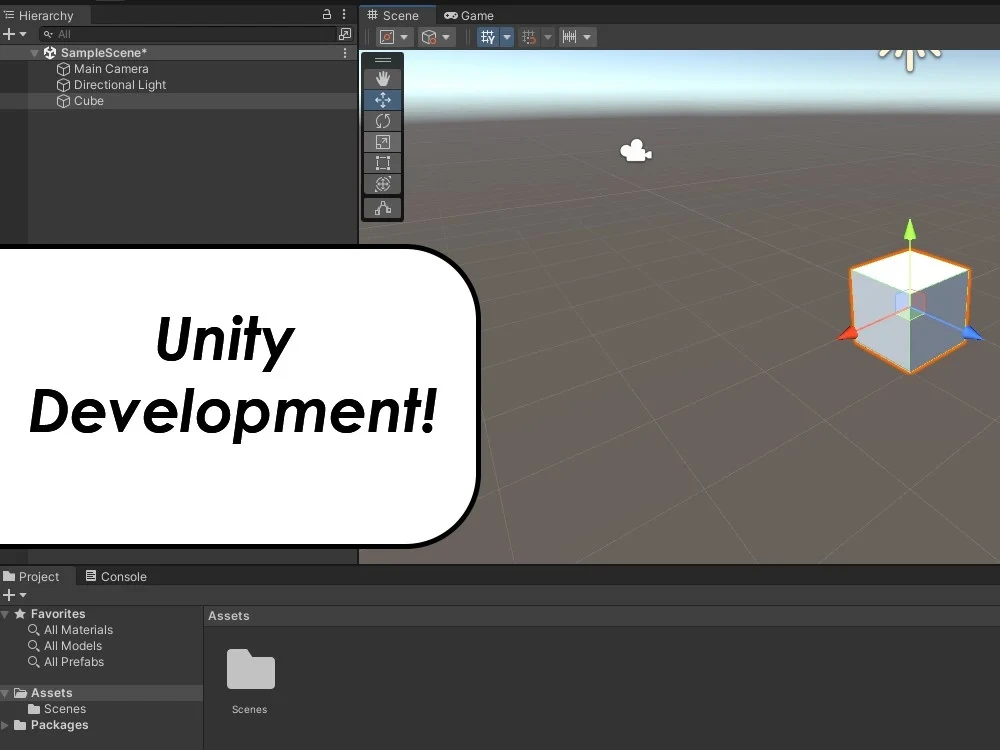
Task: Click the Shaded draw mode icon
Action: tap(388, 36)
